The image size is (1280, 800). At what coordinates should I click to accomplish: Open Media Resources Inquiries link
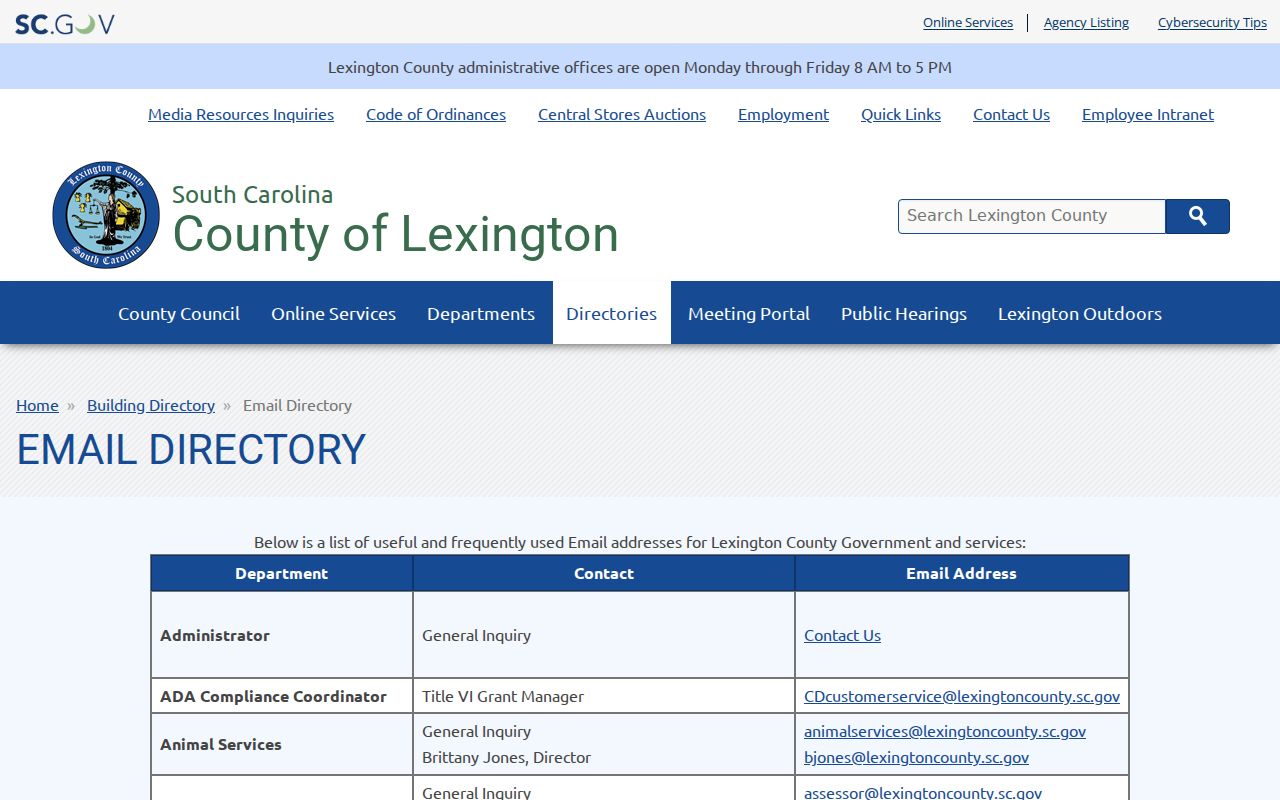click(241, 114)
